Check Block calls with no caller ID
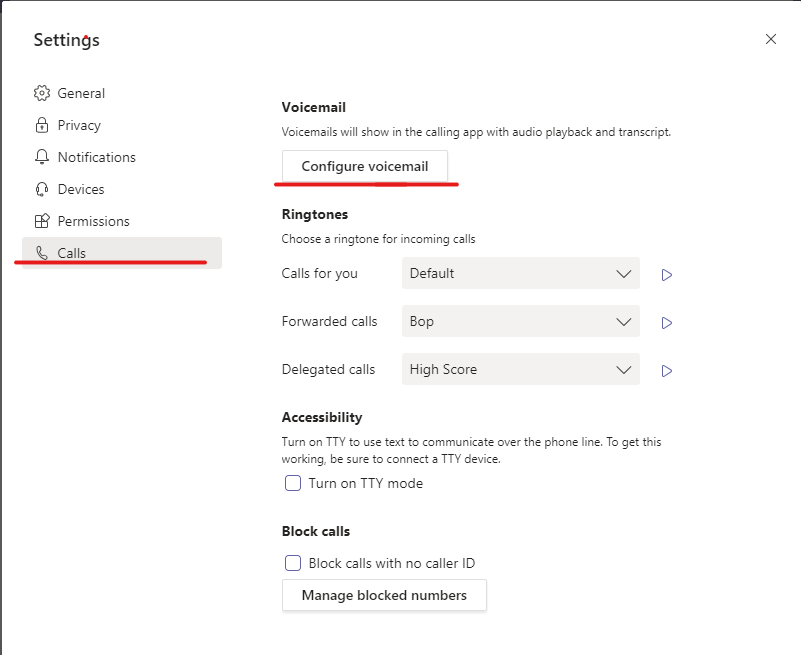Image resolution: width=801 pixels, height=655 pixels. [293, 563]
